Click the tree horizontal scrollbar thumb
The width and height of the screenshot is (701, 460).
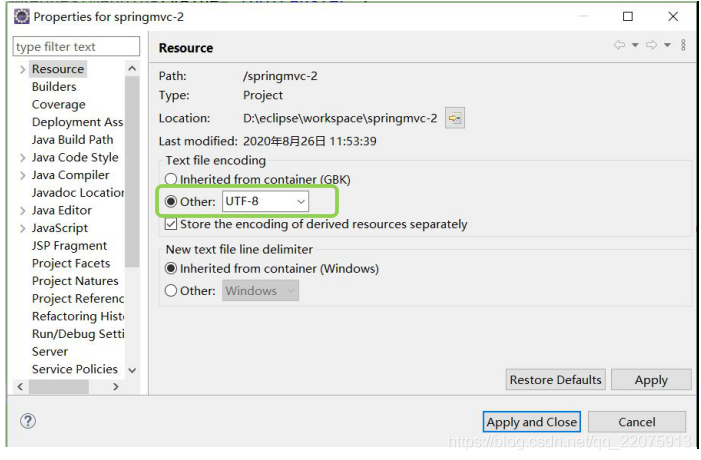click(59, 387)
